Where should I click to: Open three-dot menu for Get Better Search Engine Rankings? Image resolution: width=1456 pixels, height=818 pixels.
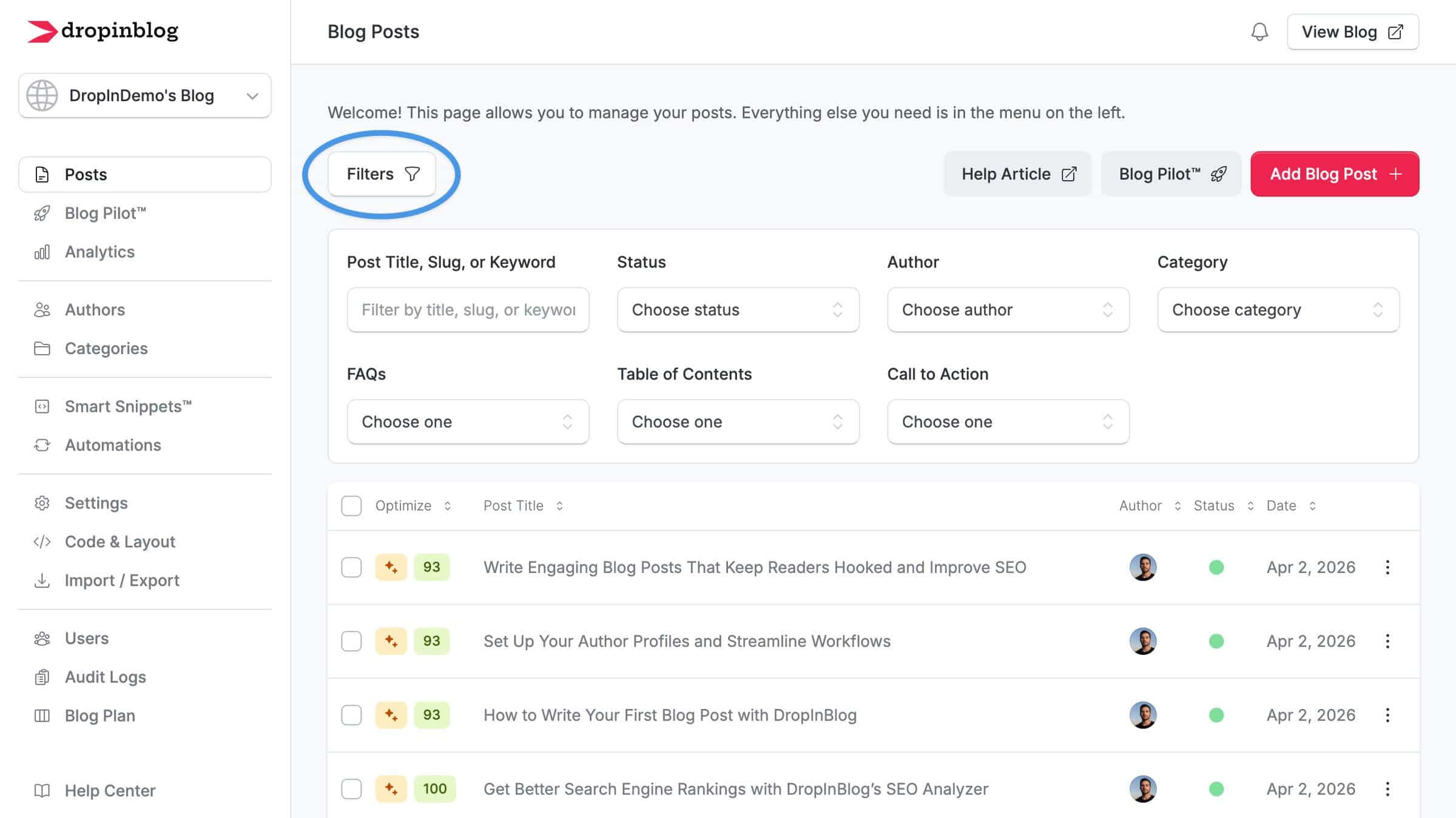(1387, 790)
